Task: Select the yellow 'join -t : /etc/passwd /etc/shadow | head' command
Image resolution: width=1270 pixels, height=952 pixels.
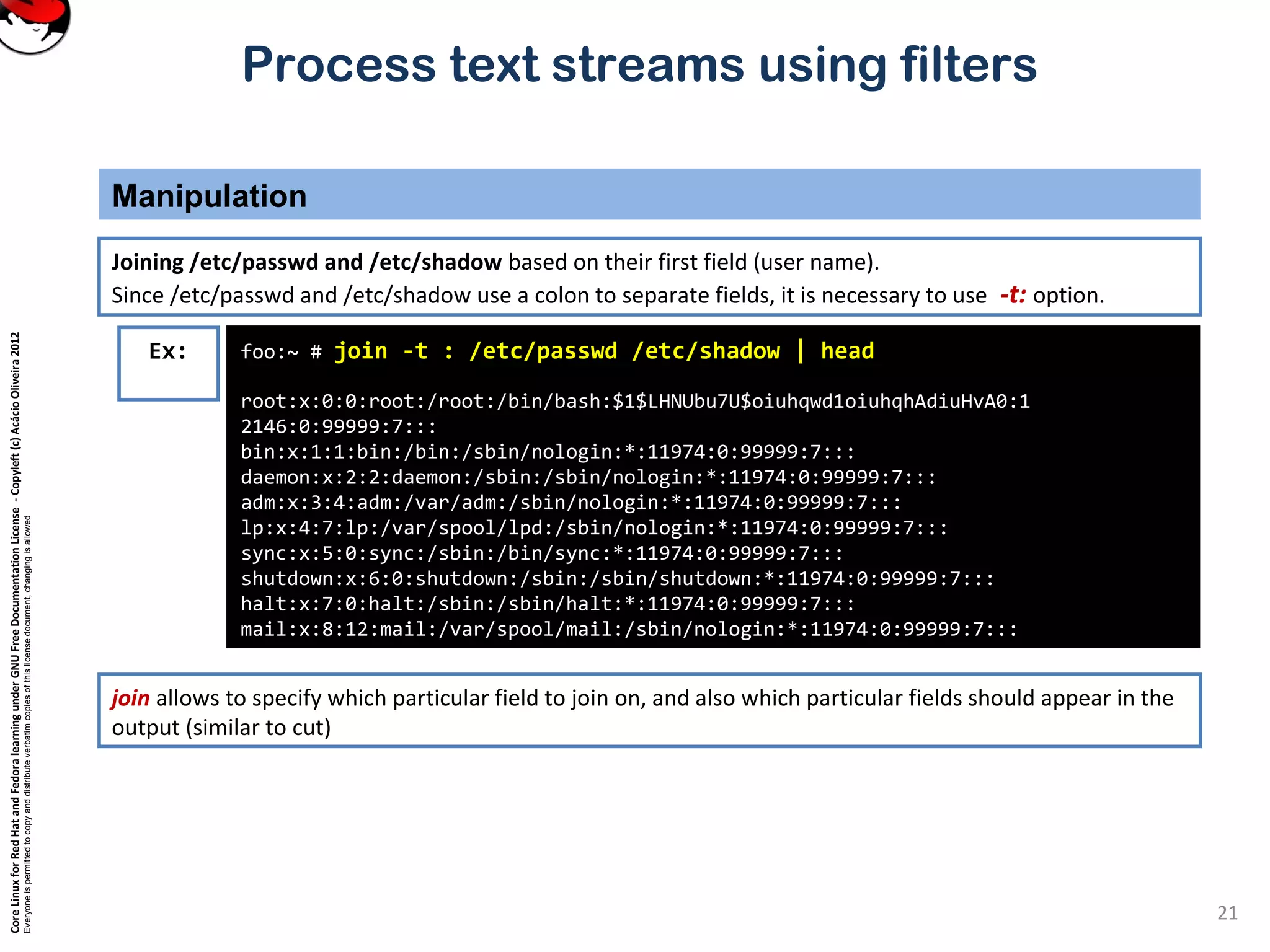Action: click(x=604, y=351)
